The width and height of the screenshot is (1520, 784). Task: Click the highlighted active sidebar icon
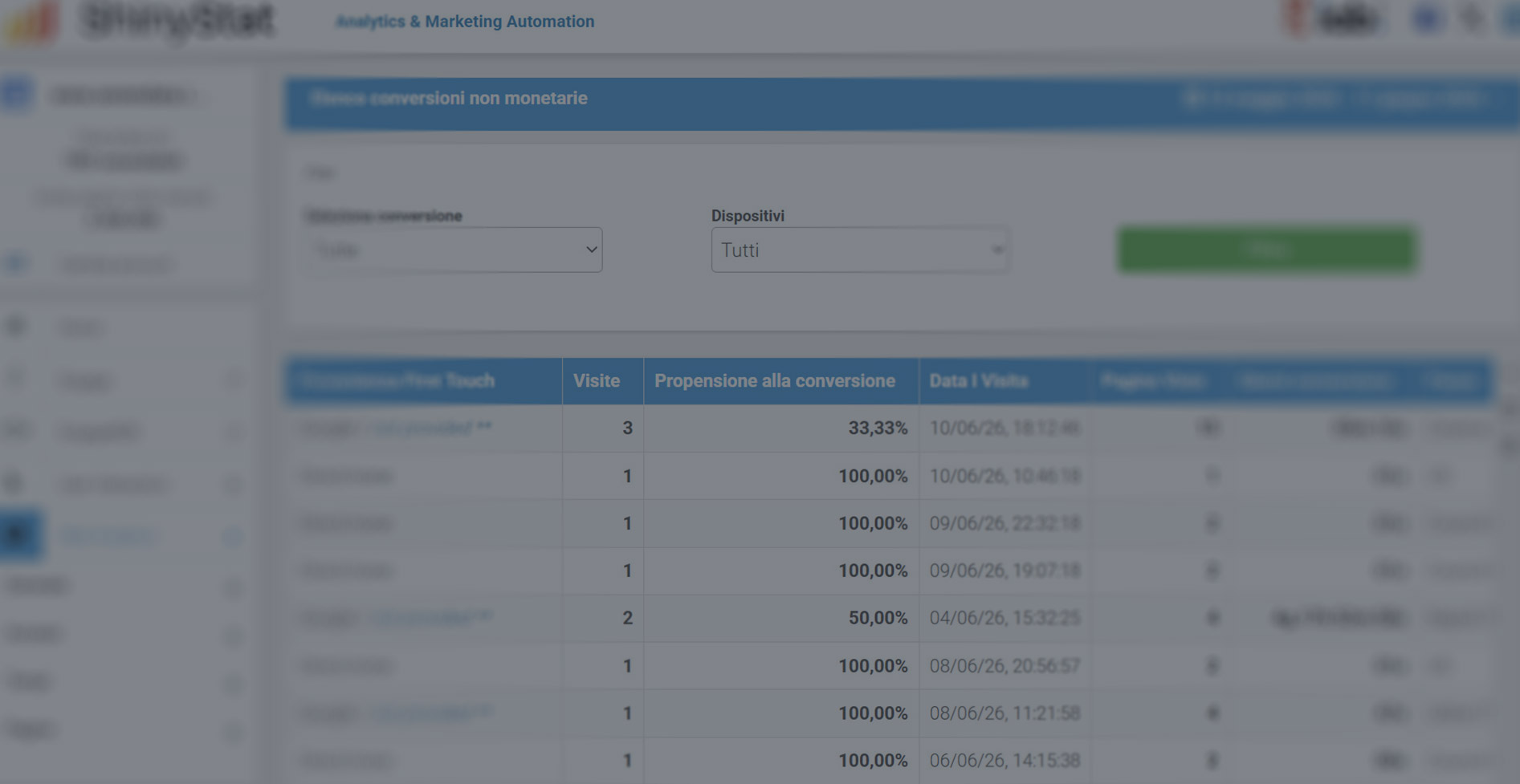21,534
